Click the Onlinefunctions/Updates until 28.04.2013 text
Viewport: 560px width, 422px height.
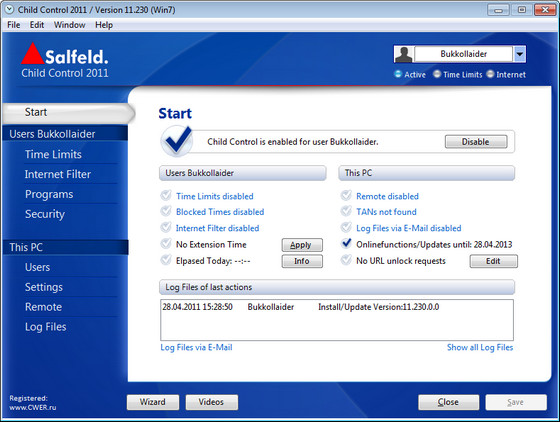pos(434,245)
